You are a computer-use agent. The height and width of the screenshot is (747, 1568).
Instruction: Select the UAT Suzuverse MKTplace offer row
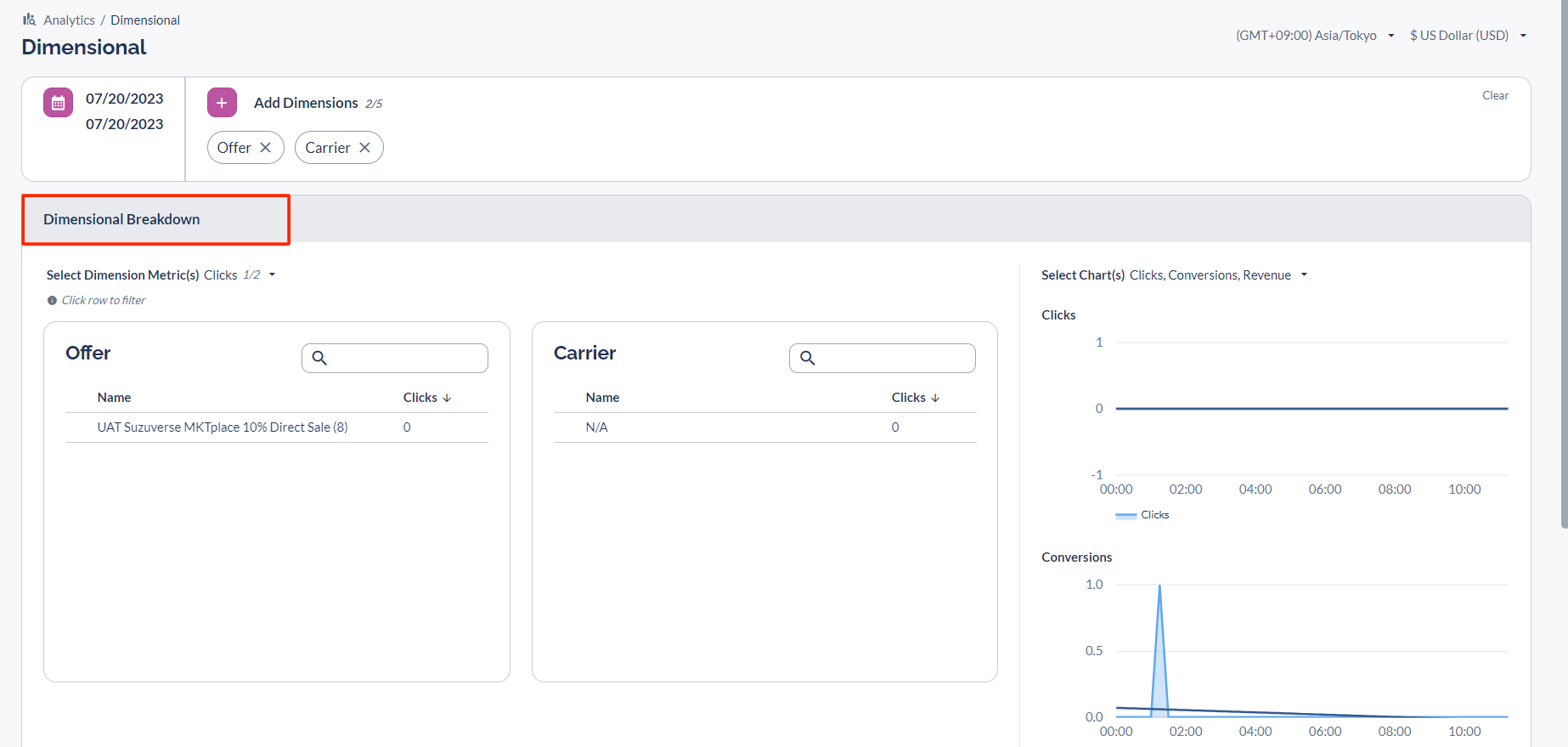(x=223, y=427)
